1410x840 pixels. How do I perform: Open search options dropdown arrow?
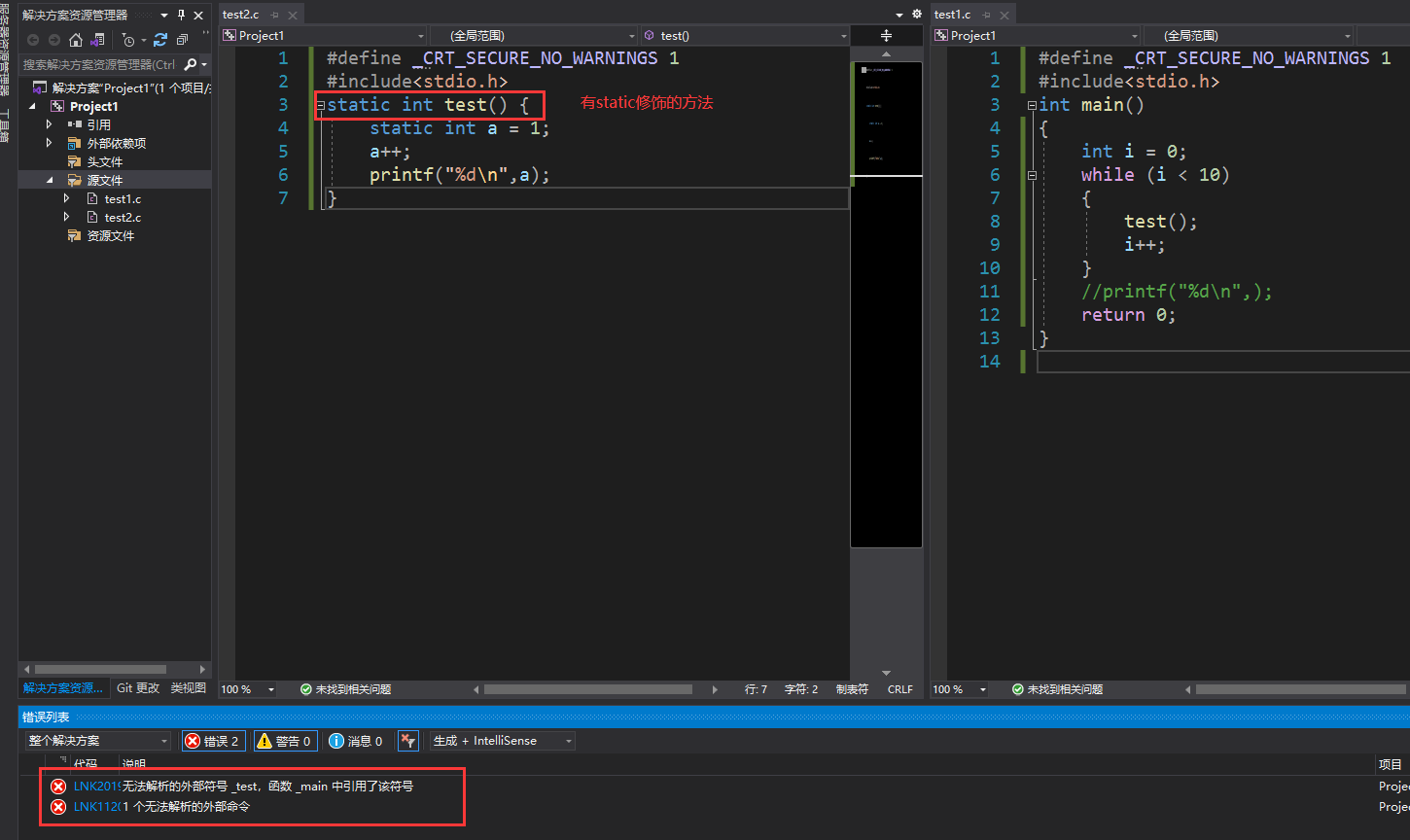[204, 65]
